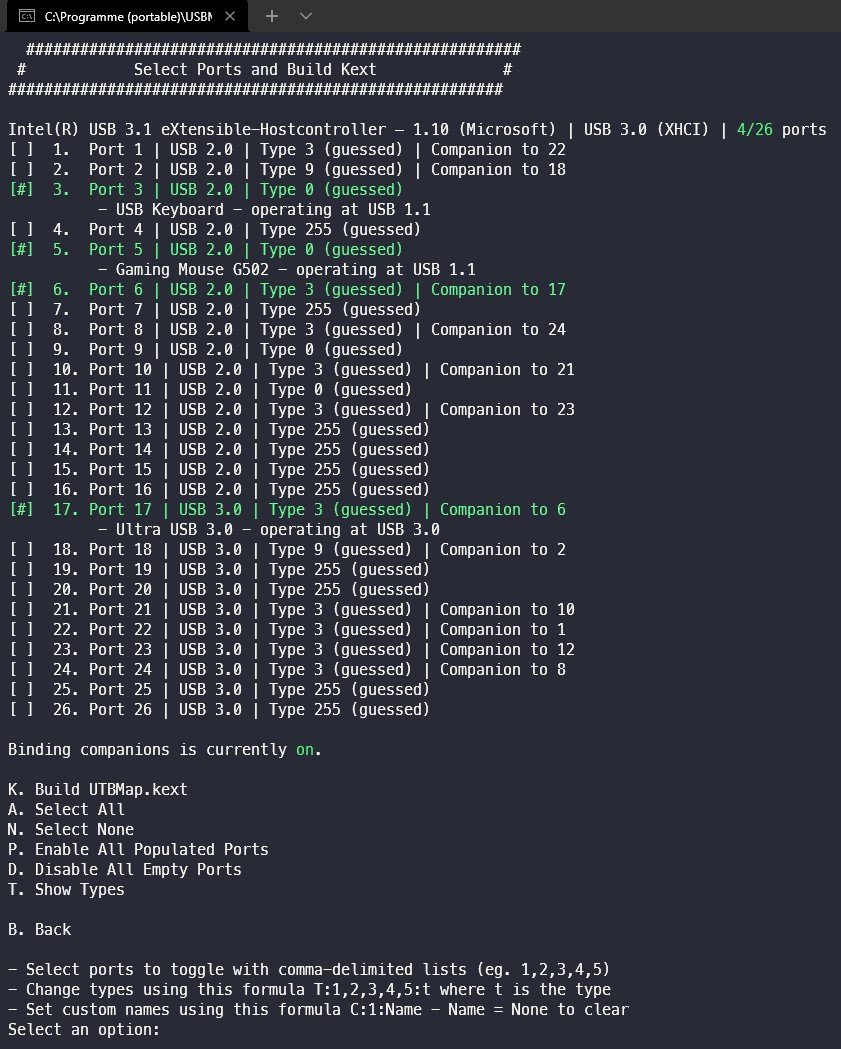
Task: Click the Show Types option
Action: (x=66, y=890)
